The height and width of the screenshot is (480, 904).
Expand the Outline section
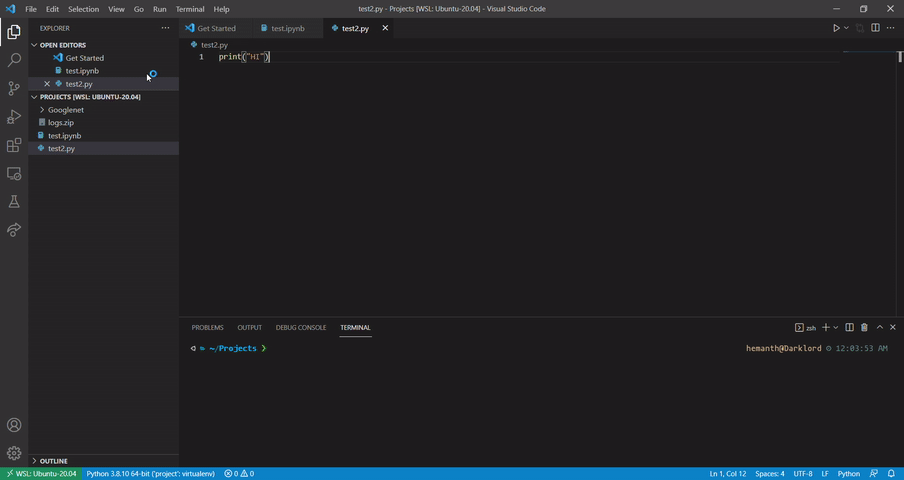pos(54,461)
